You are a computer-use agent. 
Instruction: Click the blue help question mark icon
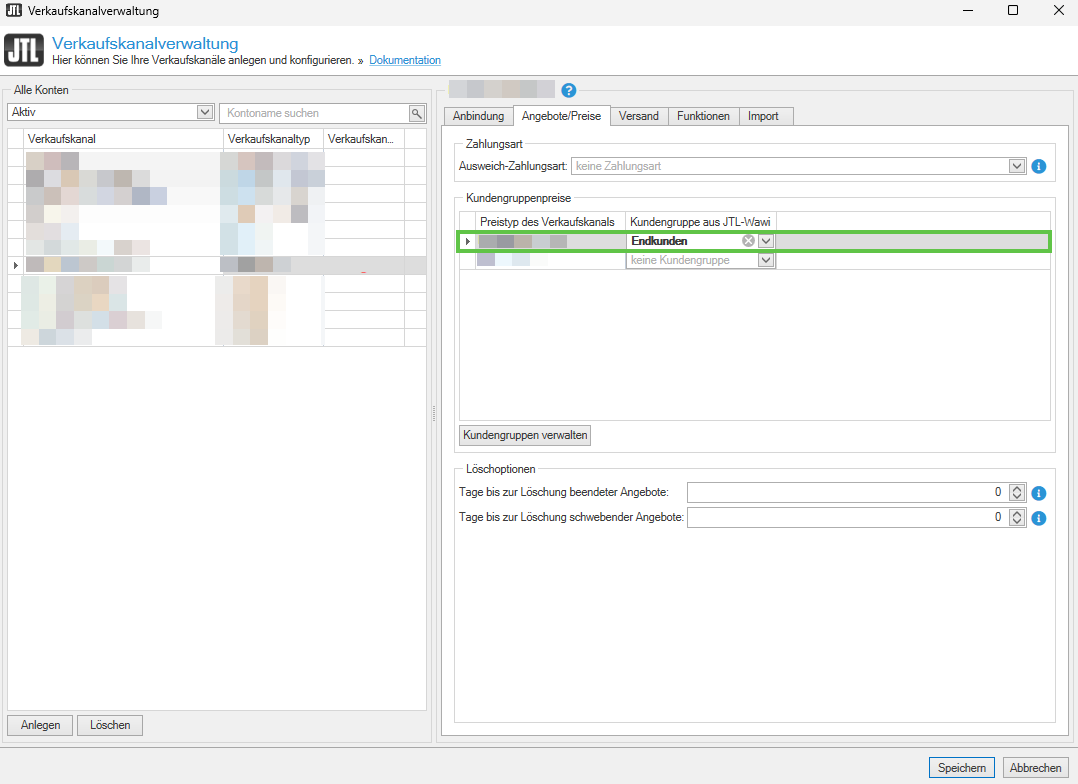coord(570,90)
